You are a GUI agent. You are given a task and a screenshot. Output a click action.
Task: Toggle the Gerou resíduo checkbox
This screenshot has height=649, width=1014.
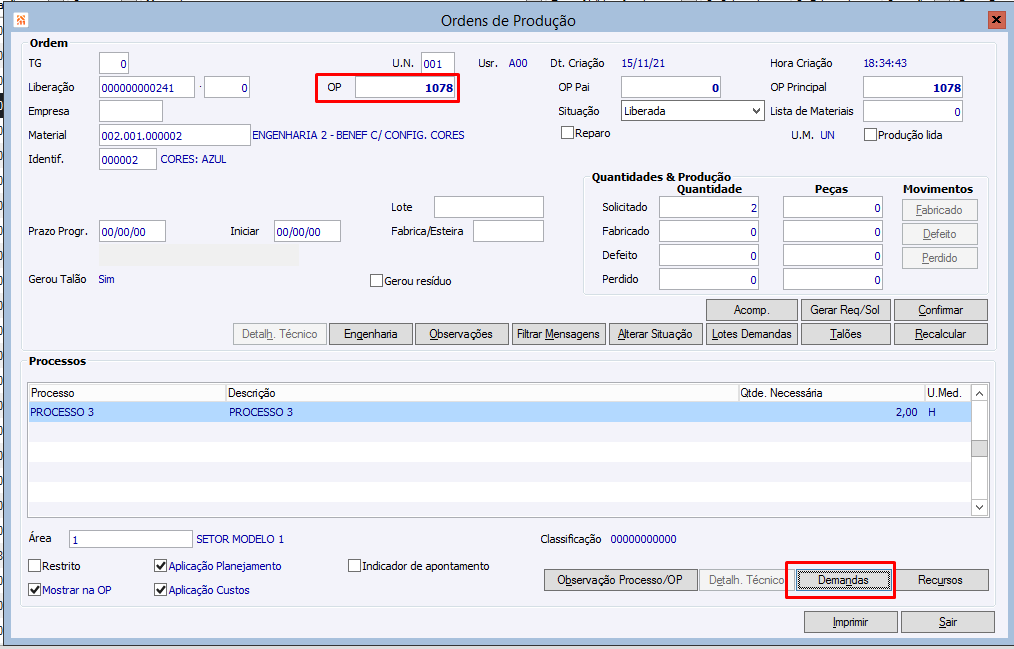pos(376,281)
